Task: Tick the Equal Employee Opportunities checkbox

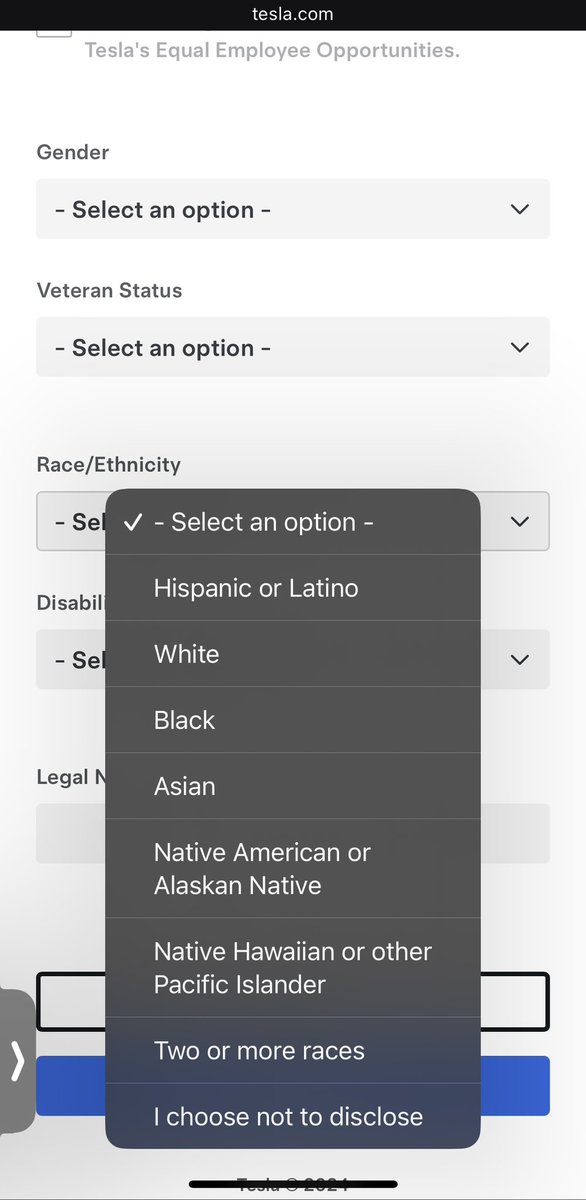Action: pyautogui.click(x=54, y=32)
